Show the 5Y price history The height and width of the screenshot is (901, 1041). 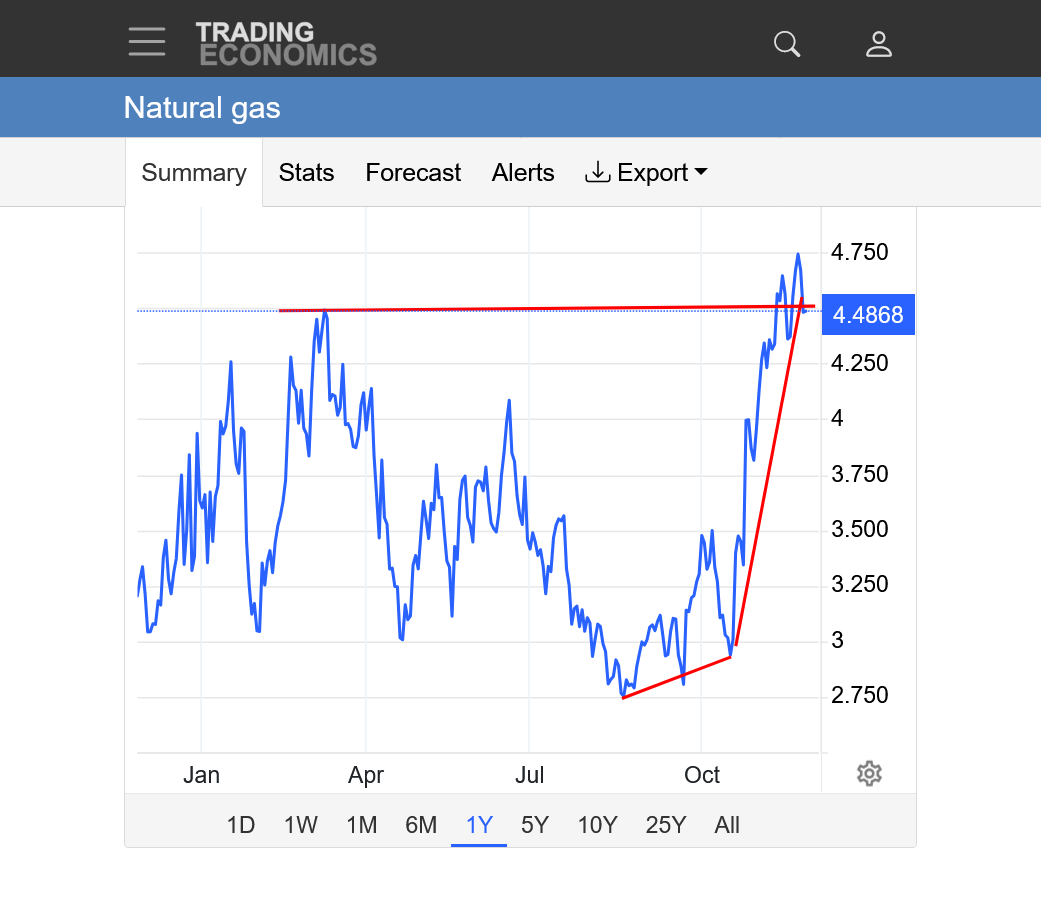pyautogui.click(x=535, y=825)
